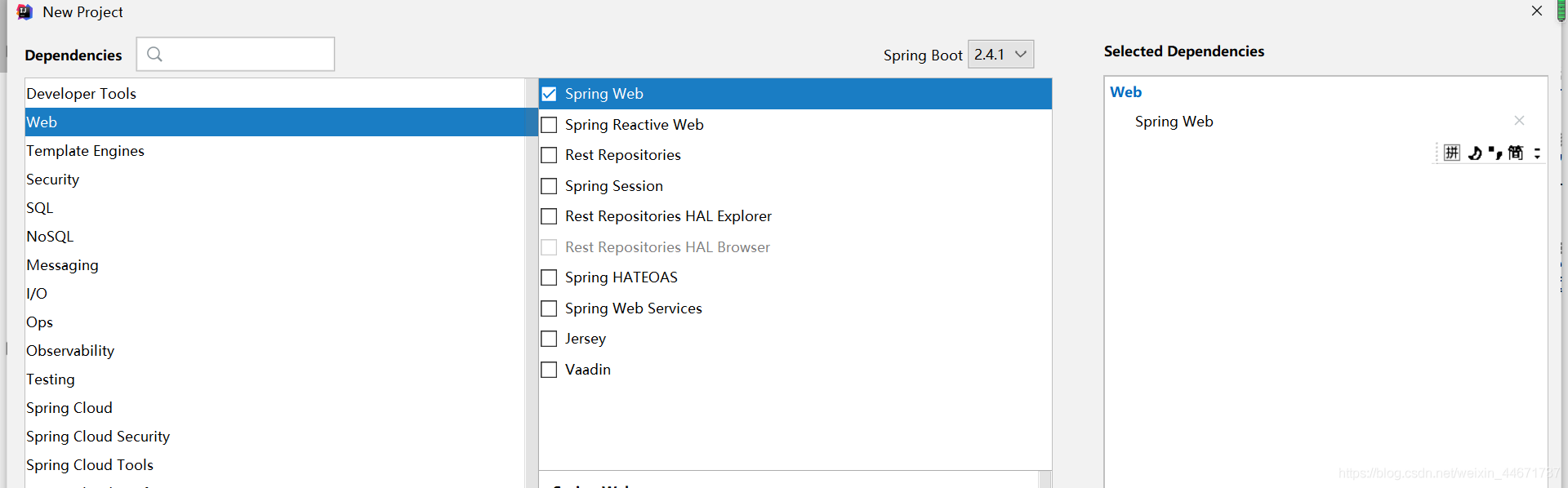The height and width of the screenshot is (488, 1568).
Task: Choose the Security category
Action: point(275,179)
